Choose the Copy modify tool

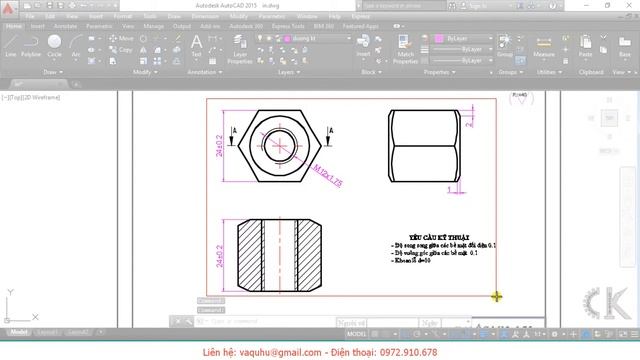point(120,49)
